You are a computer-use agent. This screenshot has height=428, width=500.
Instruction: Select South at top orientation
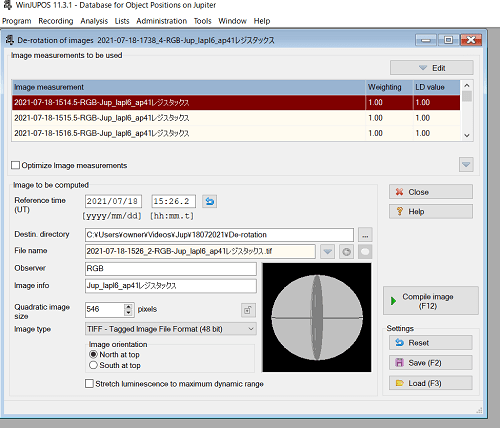coord(93,365)
